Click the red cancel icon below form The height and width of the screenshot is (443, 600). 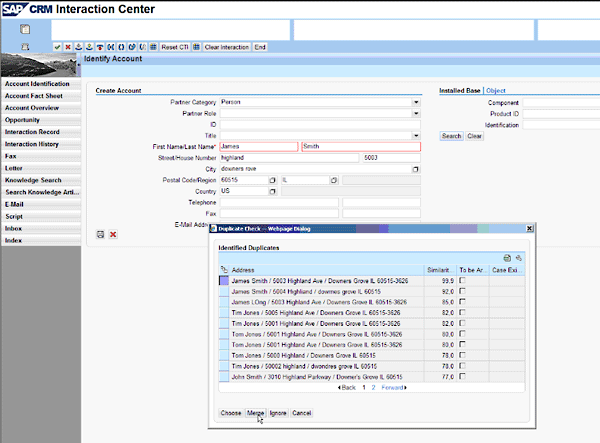pos(112,234)
